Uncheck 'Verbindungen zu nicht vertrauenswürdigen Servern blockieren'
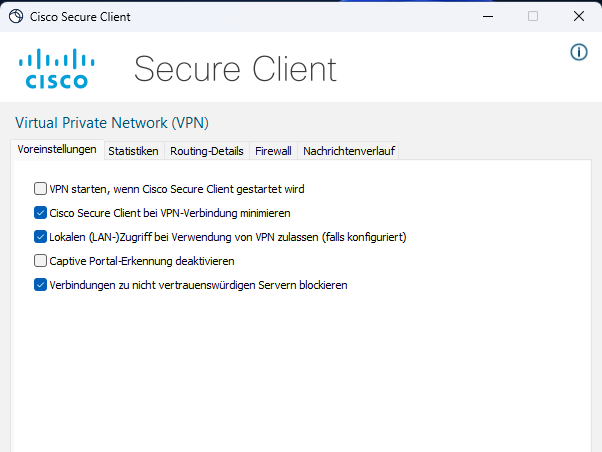This screenshot has height=452, width=602. (x=40, y=285)
